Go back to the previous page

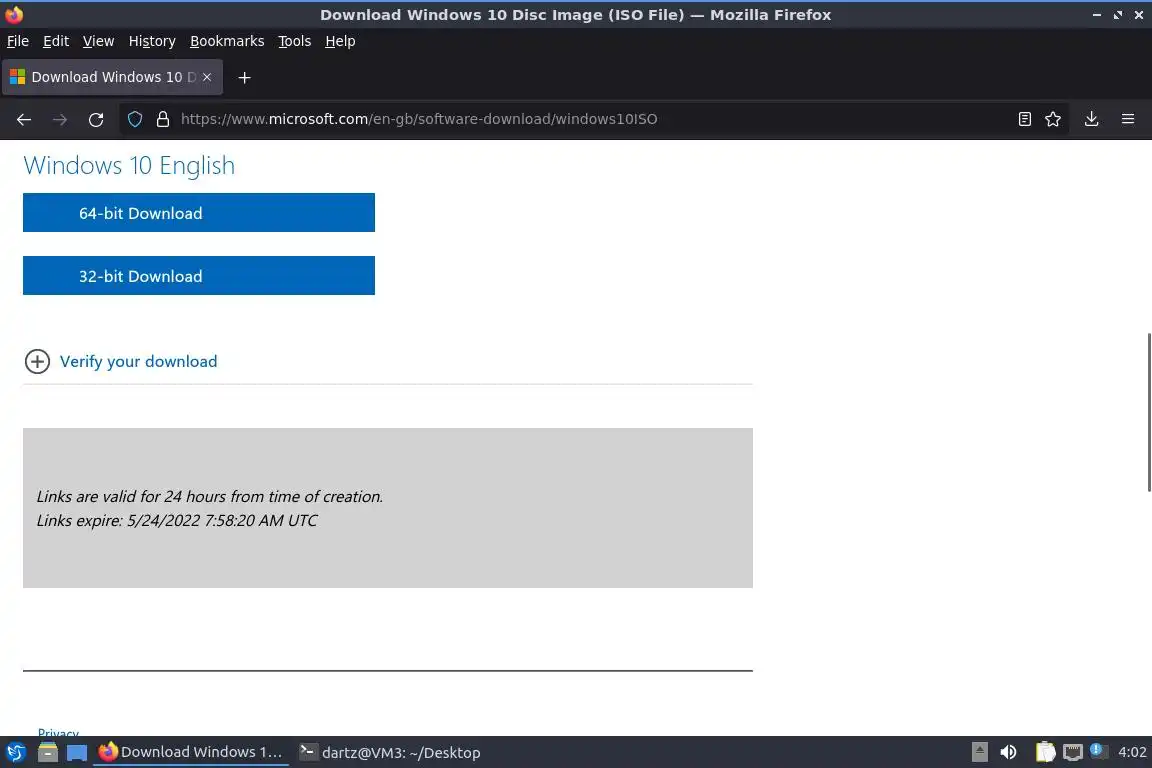[x=24, y=119]
